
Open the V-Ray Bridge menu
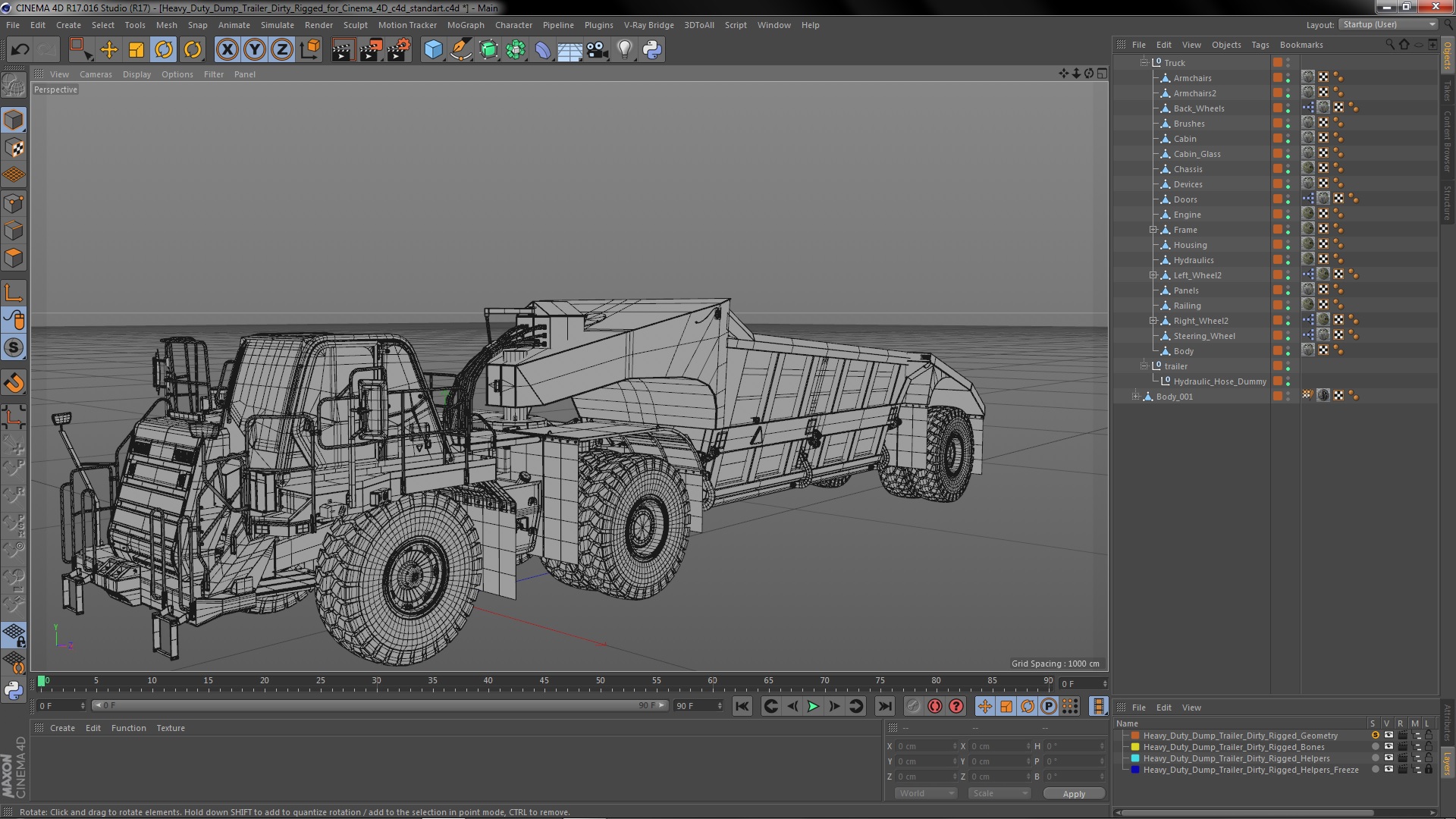pos(648,25)
